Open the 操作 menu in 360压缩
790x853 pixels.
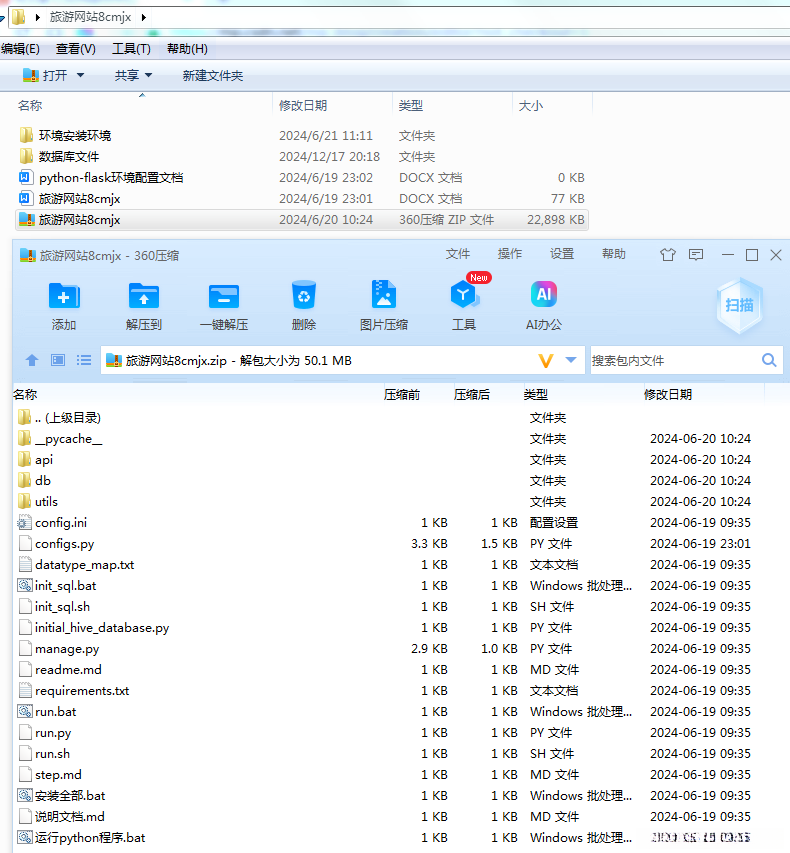(510, 254)
